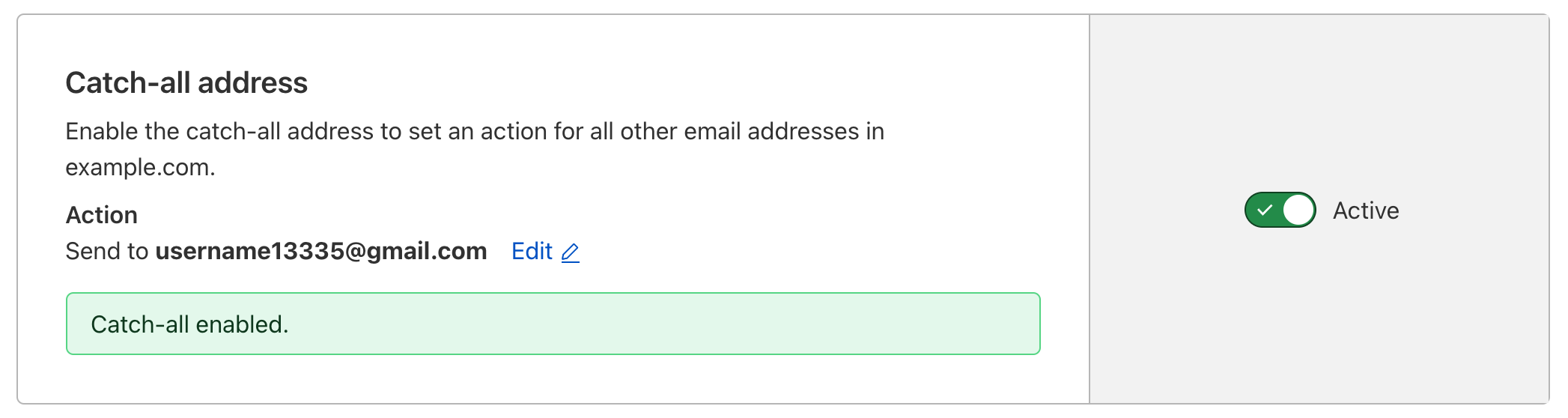Click the gray panel area below the toggle

[x=1319, y=315]
